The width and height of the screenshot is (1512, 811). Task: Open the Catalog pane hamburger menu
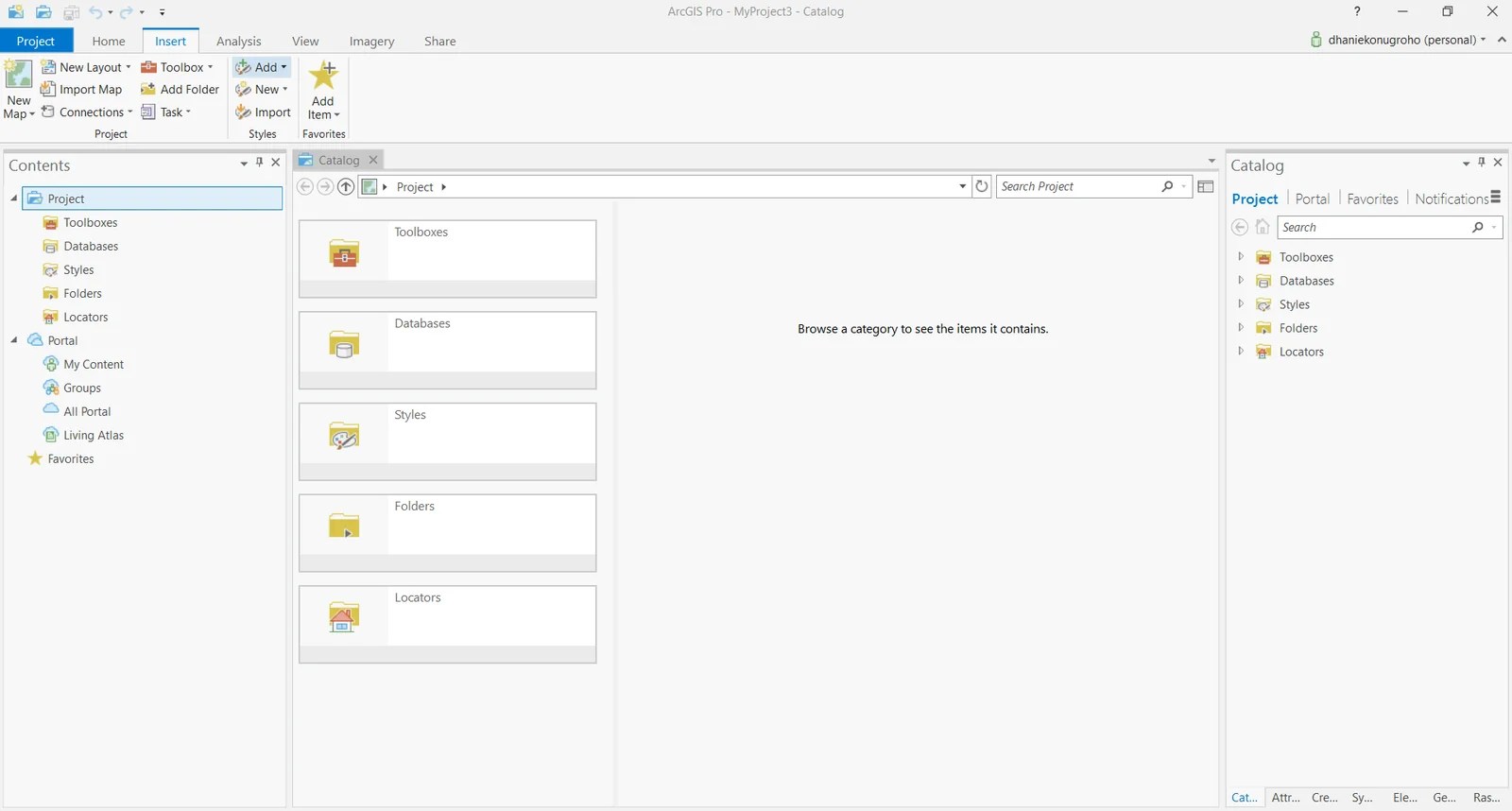click(x=1496, y=198)
